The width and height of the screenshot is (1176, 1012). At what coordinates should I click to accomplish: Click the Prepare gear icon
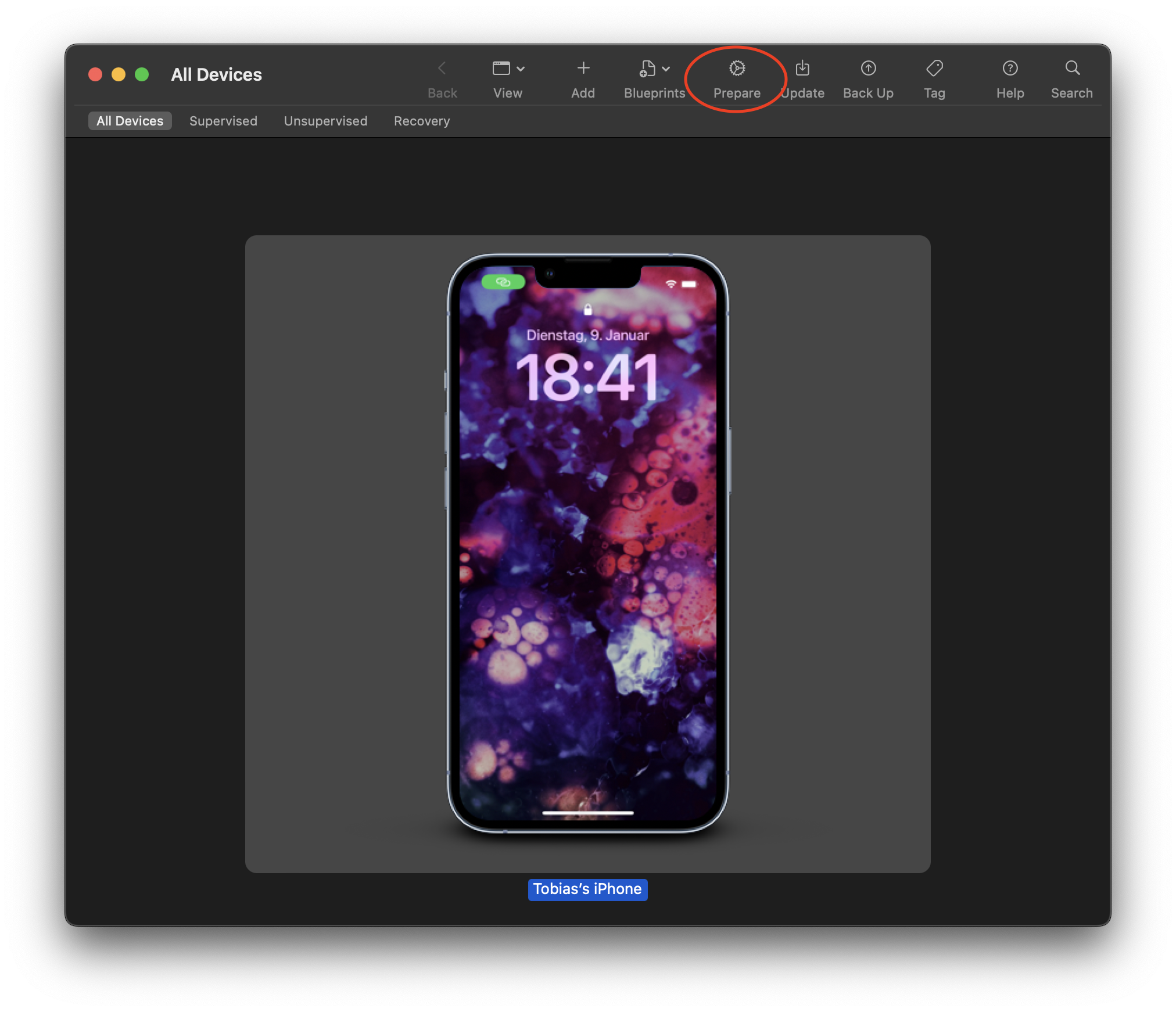(x=736, y=68)
